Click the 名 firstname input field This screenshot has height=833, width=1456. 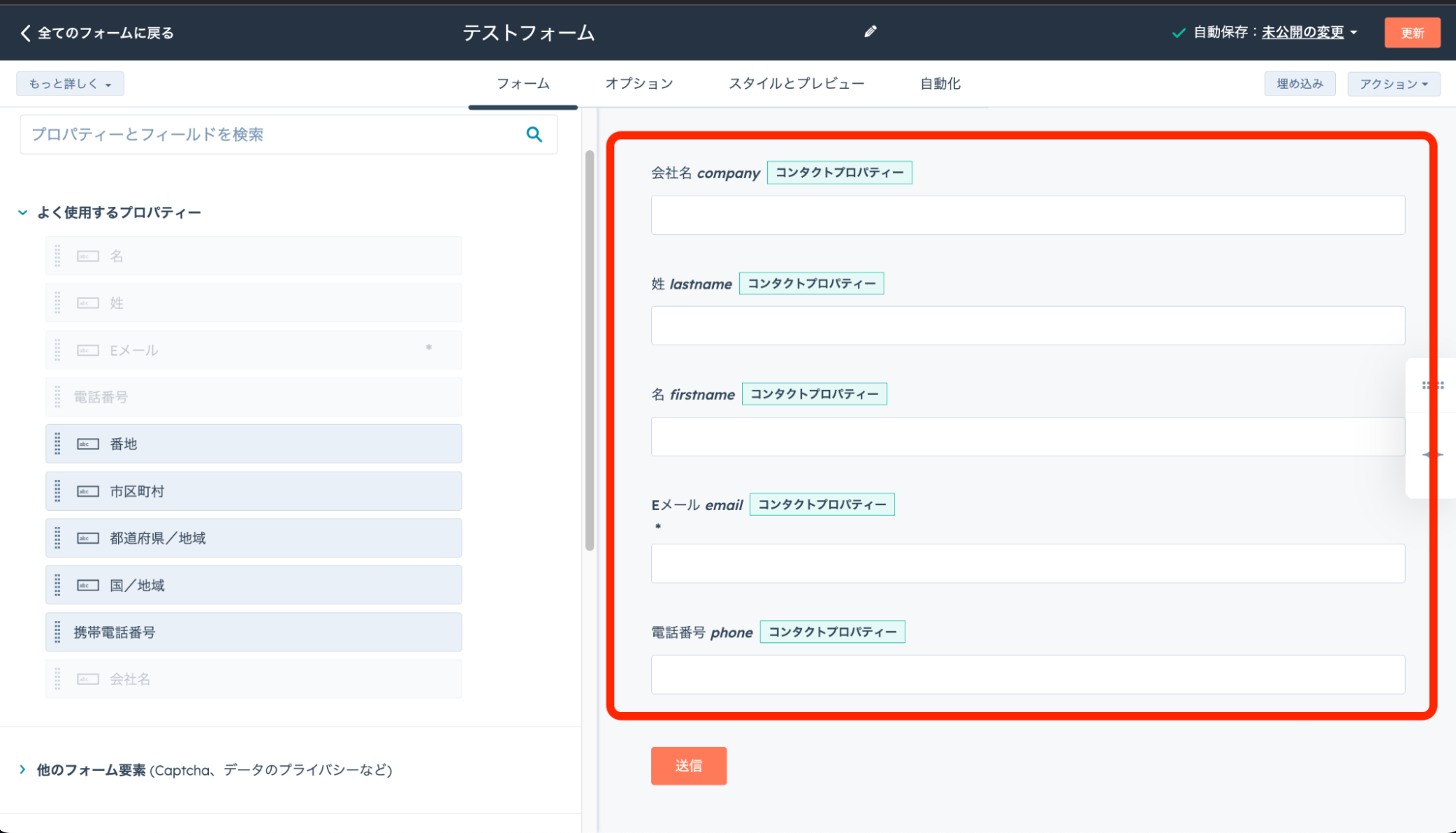1028,437
